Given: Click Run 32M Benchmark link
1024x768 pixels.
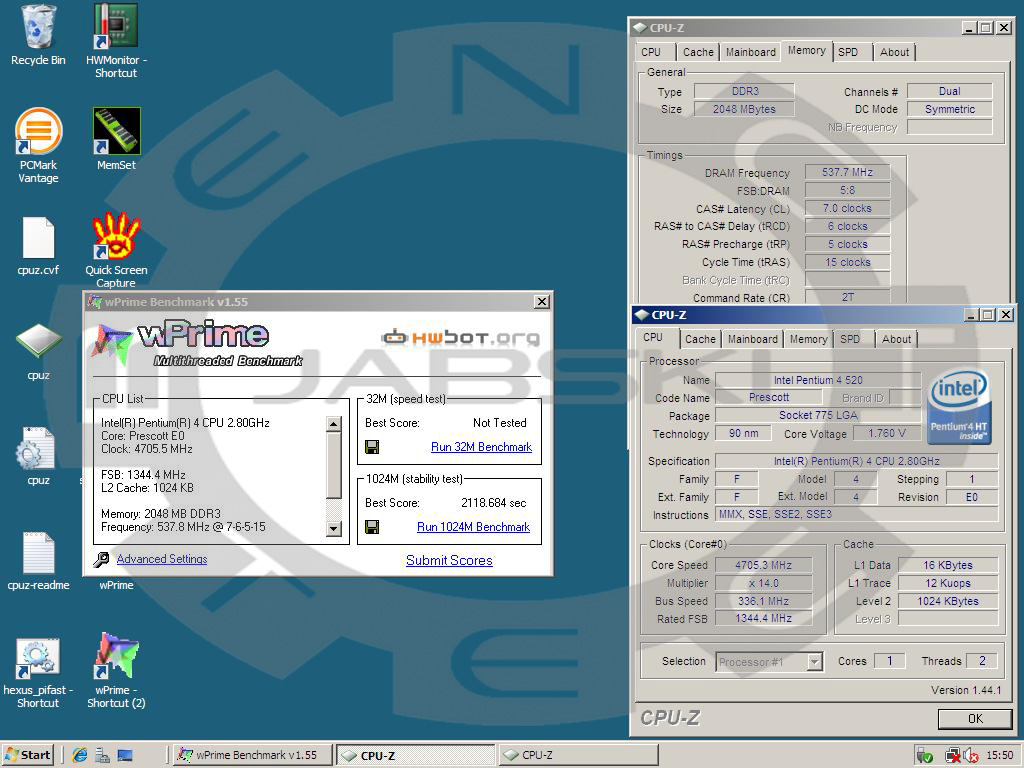Looking at the screenshot, I should 481,447.
